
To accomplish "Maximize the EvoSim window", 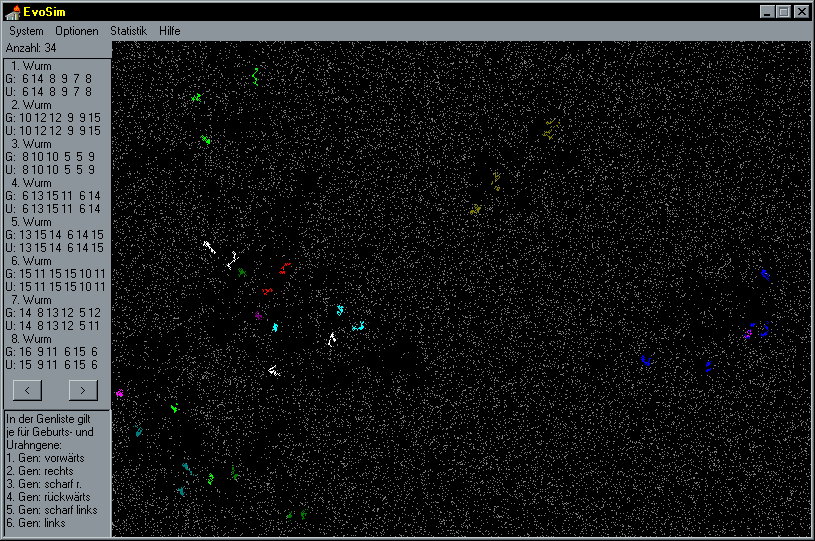I will pos(784,11).
